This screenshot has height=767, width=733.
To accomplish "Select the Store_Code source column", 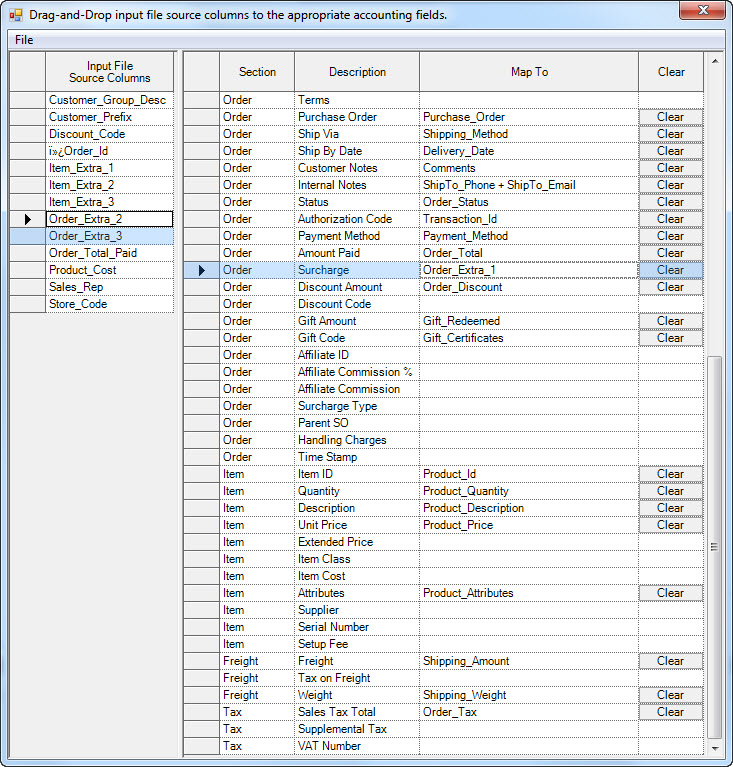I will coord(110,304).
